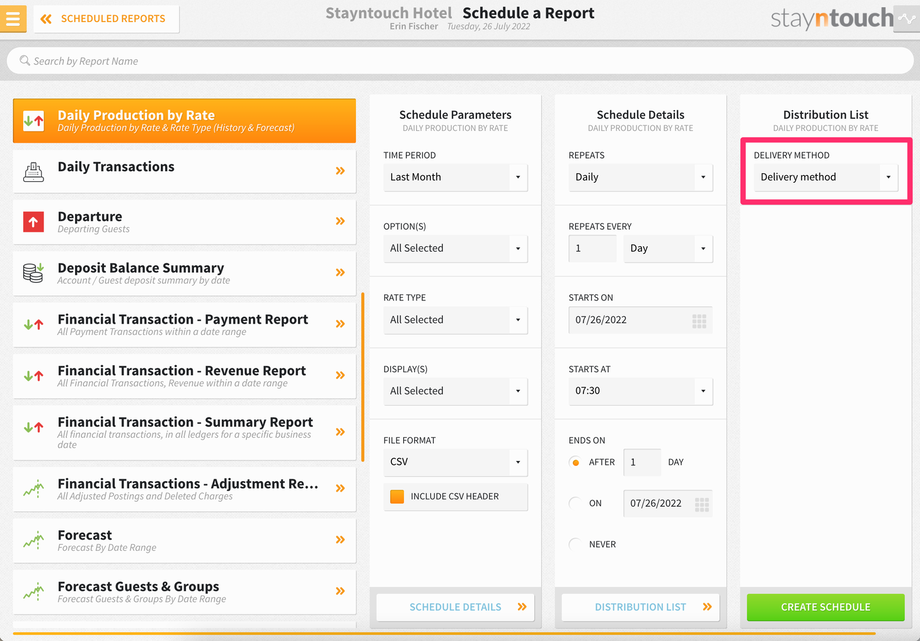Image resolution: width=920 pixels, height=641 pixels.
Task: Expand the Option(s) dropdown
Action: point(455,248)
